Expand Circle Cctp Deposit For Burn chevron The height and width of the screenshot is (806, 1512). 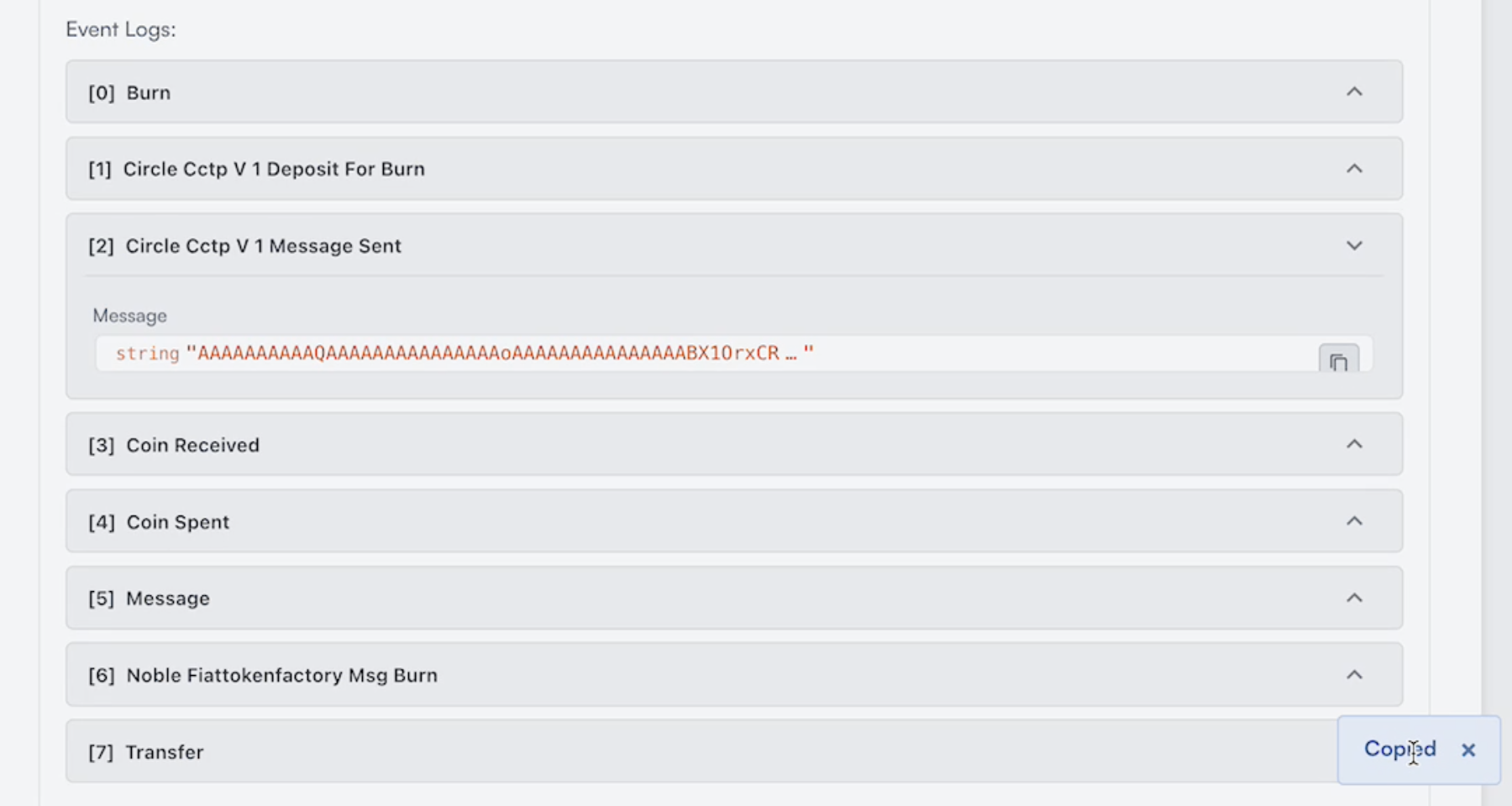[1354, 169]
